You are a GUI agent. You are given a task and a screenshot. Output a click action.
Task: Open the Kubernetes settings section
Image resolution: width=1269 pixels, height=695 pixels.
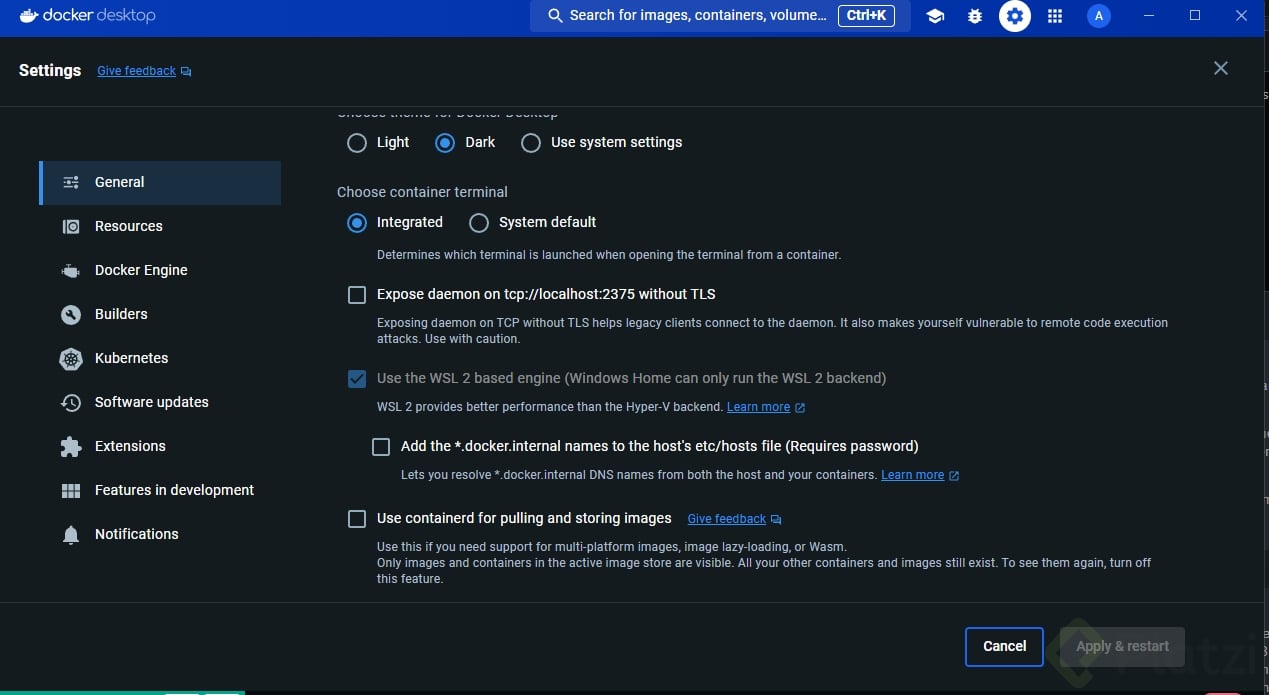(160, 358)
